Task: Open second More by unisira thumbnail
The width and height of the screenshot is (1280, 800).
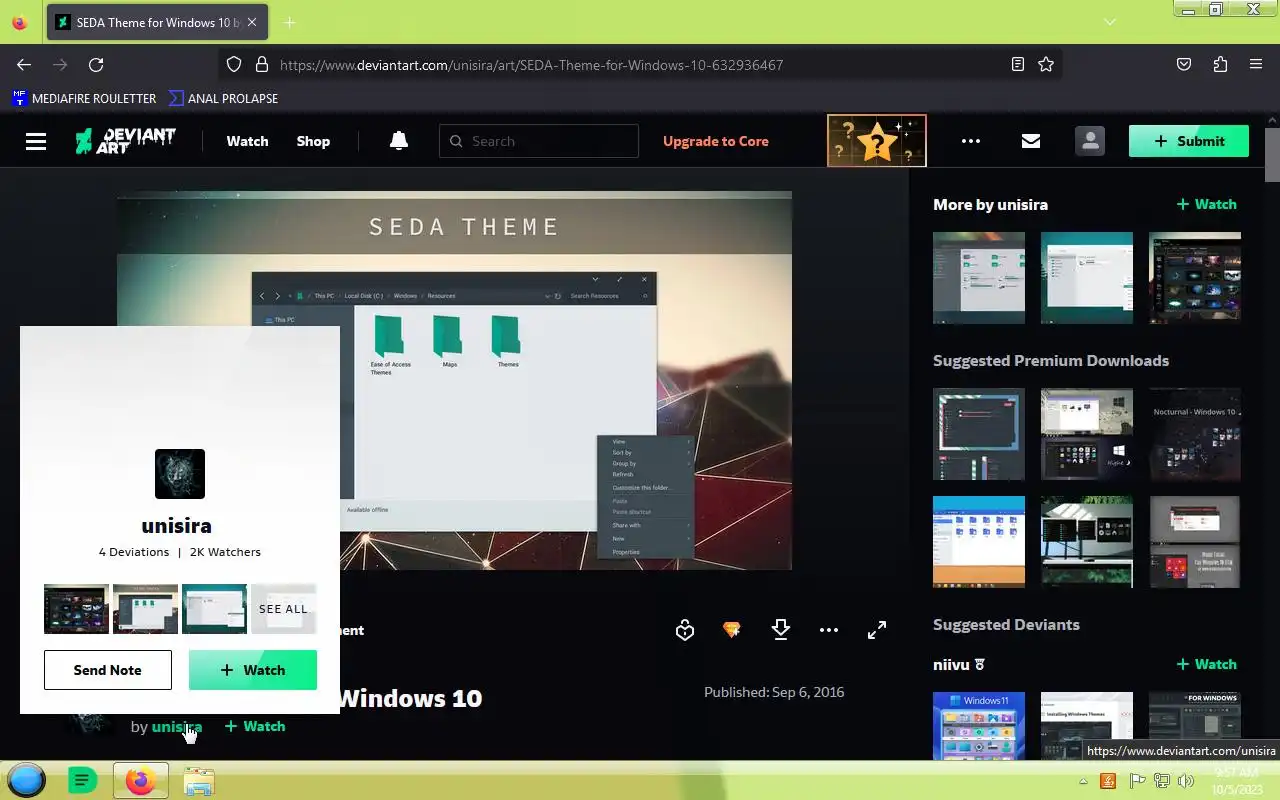Action: (1087, 278)
